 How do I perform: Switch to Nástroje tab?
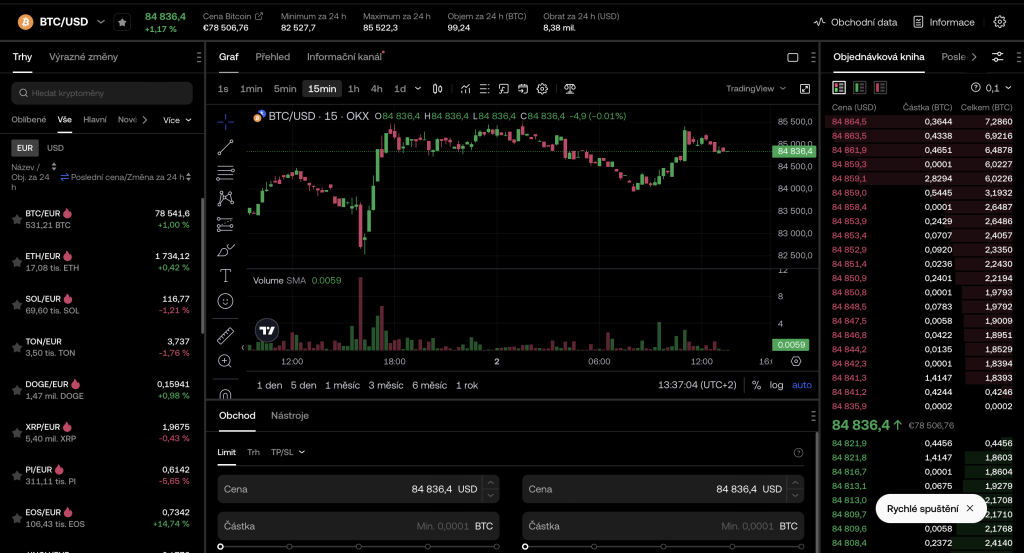point(289,416)
